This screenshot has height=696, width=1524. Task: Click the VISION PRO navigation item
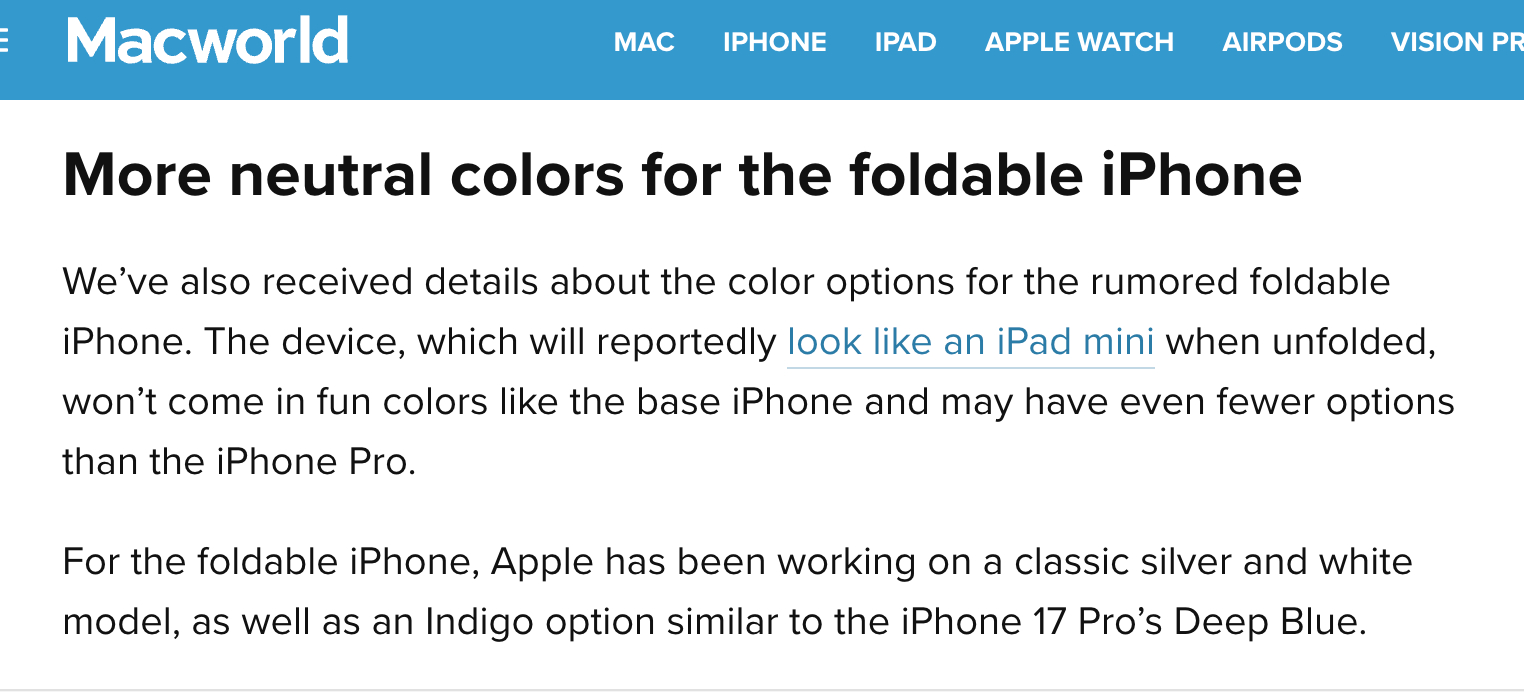(x=1456, y=42)
